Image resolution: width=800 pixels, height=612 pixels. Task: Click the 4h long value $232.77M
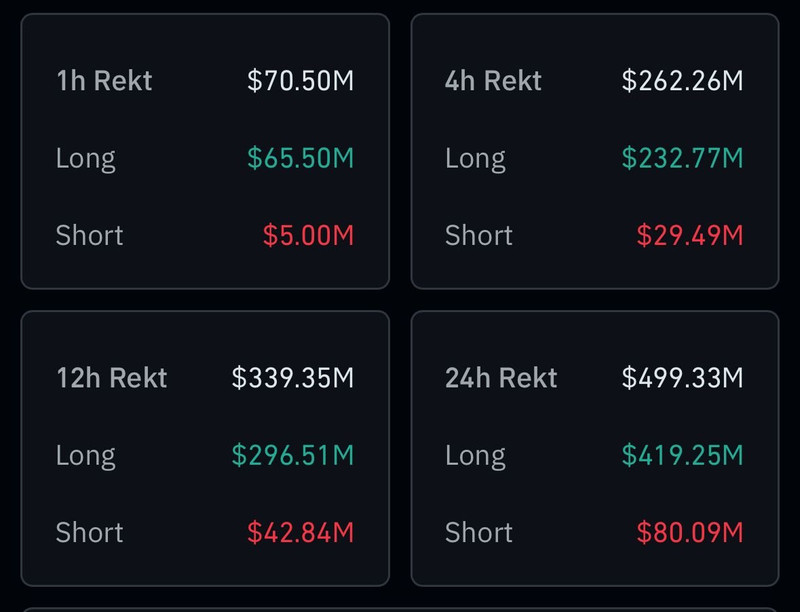pyautogui.click(x=682, y=158)
